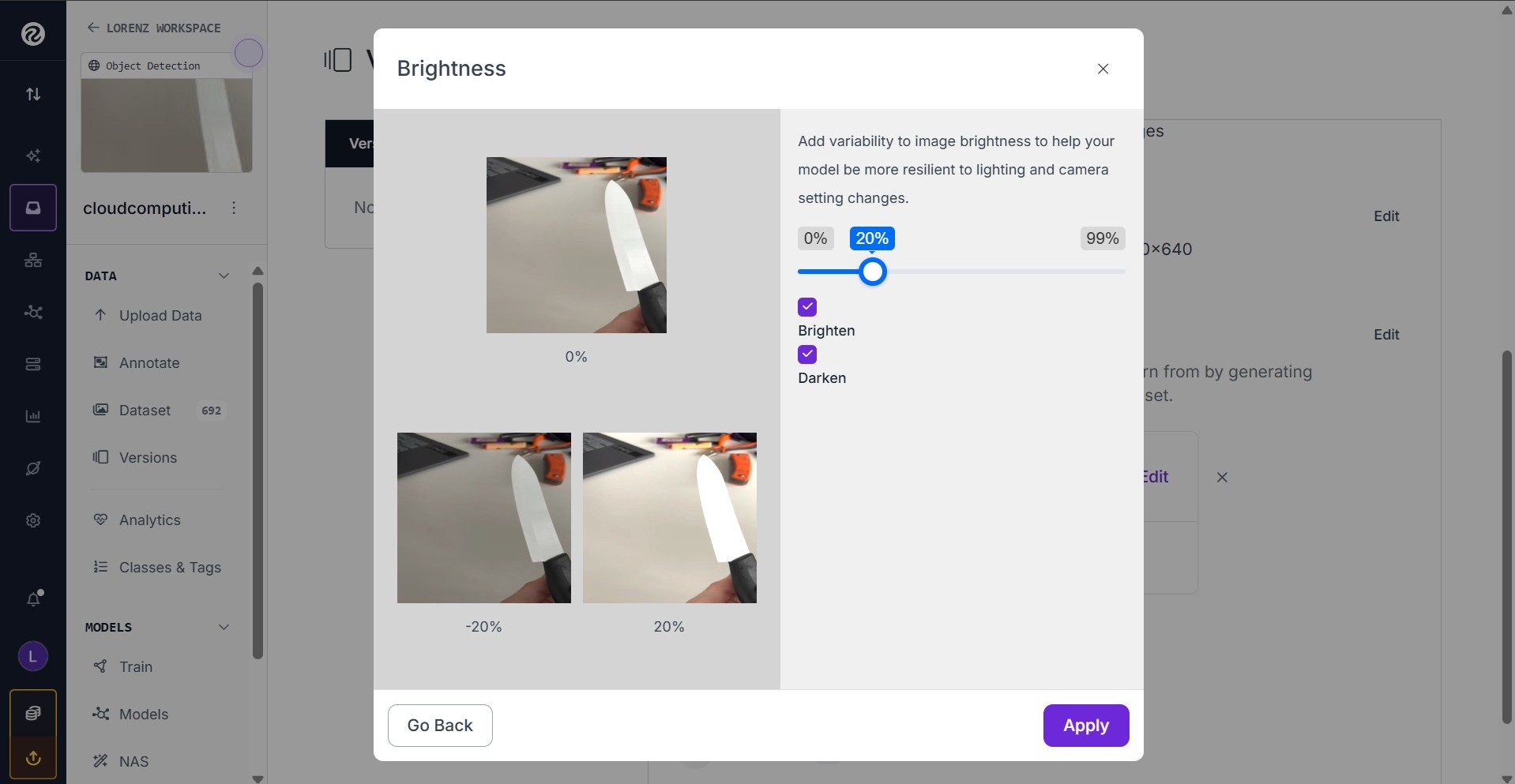Click the Annotate icon
This screenshot has height=784, width=1515.
[100, 362]
